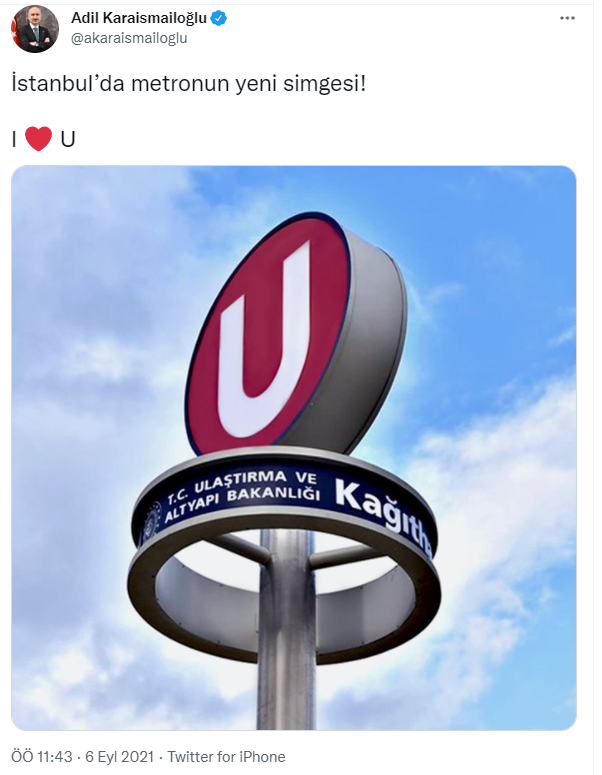Click the ÖÖ 11:43 timestamp
Viewport: 602px width, 775px height.
tap(42, 757)
